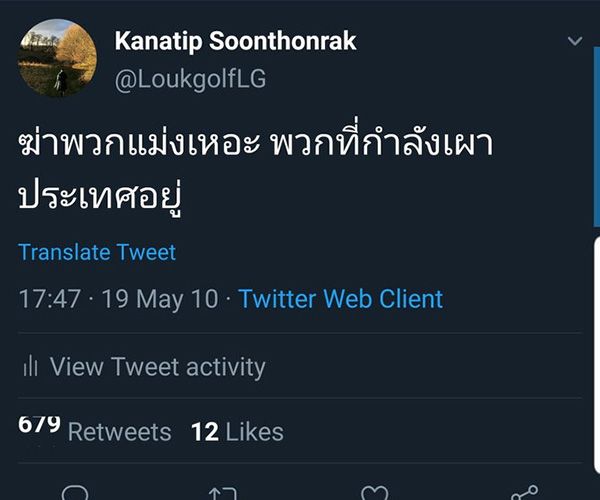Like the tweet with the heart icon
Screen dimensions: 600x500
[374, 493]
